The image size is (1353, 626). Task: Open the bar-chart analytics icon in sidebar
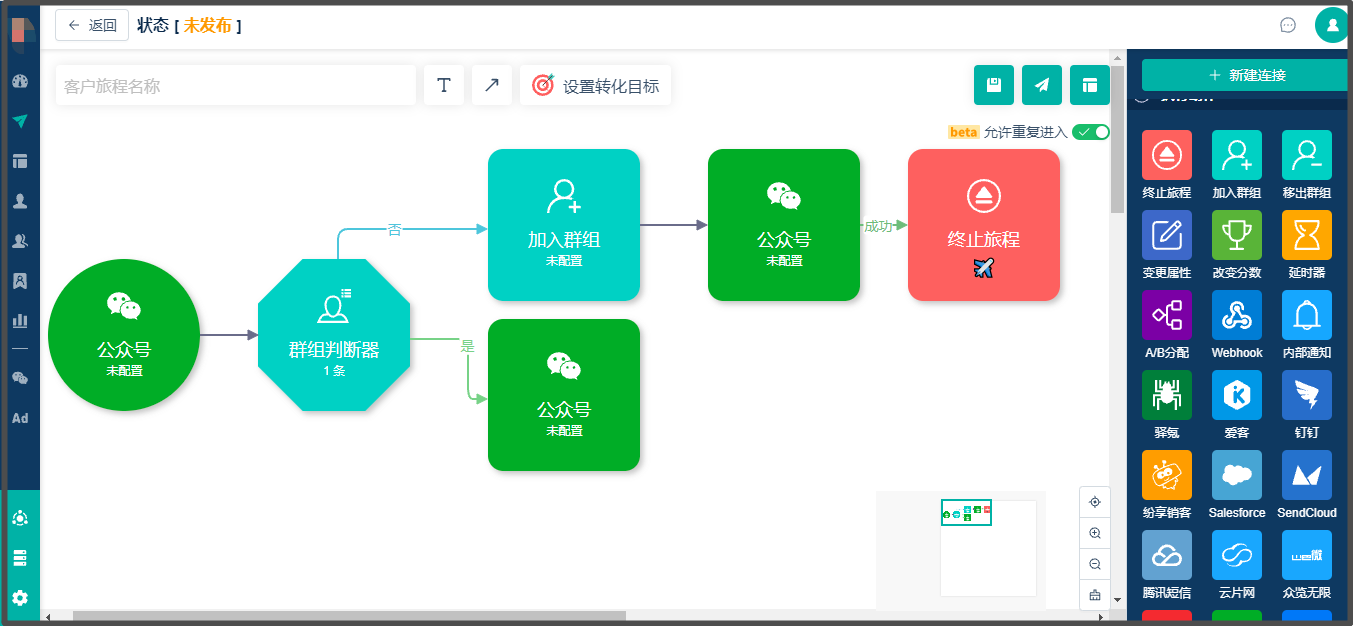coord(20,321)
